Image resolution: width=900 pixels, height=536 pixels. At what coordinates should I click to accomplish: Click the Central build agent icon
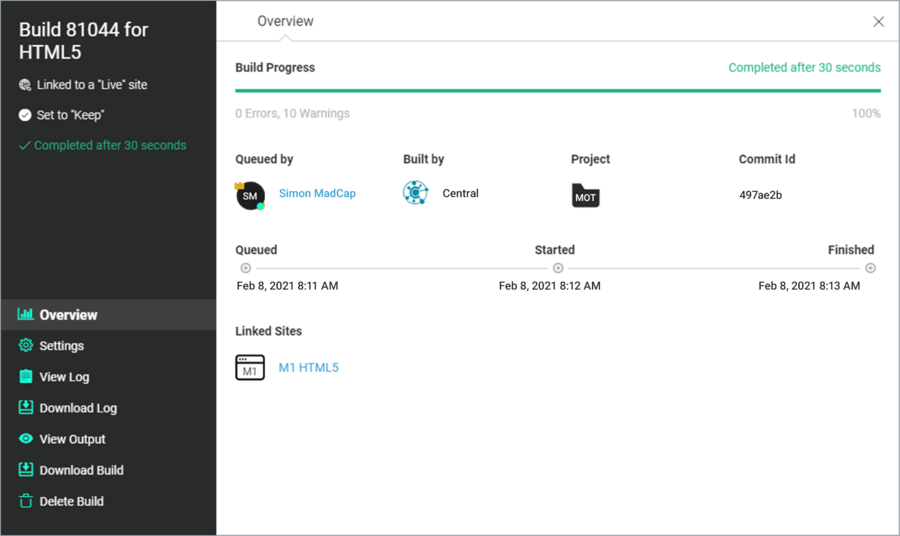coord(416,193)
